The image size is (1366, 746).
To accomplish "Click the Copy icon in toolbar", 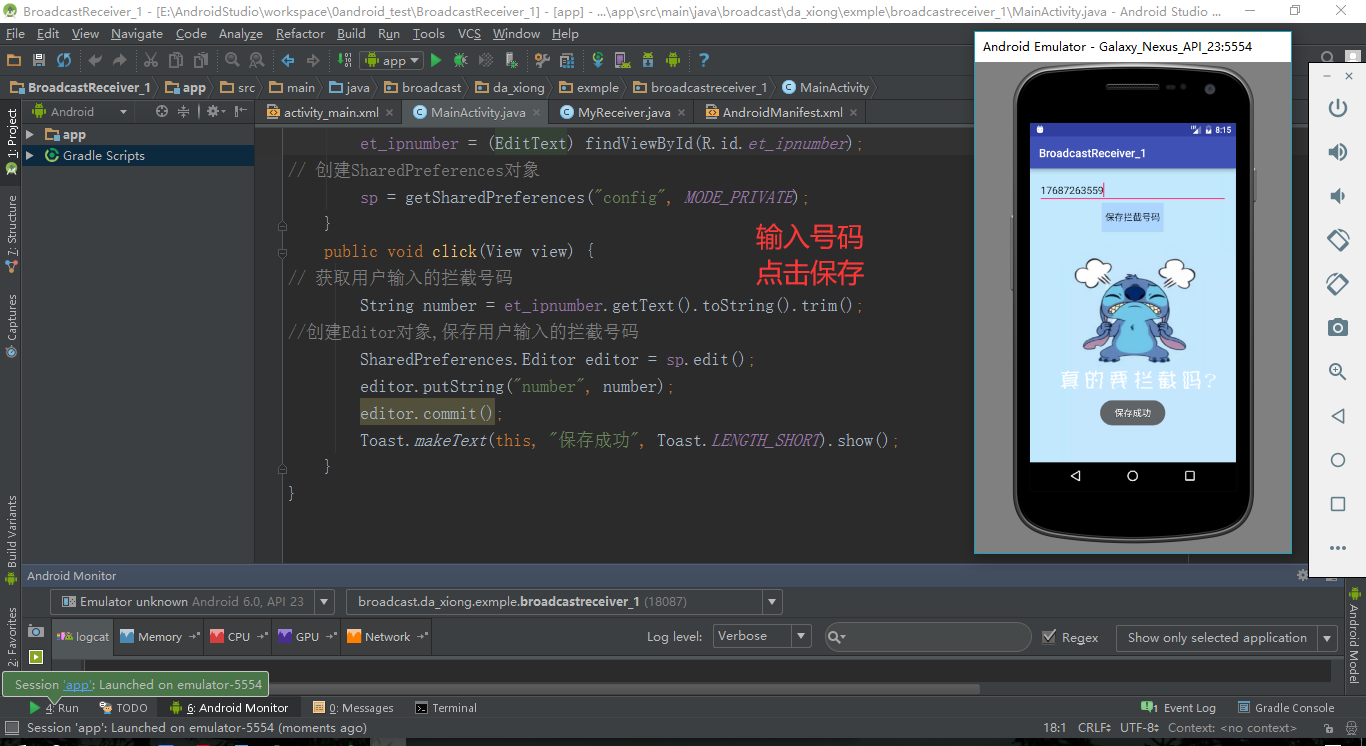I will pyautogui.click(x=176, y=60).
